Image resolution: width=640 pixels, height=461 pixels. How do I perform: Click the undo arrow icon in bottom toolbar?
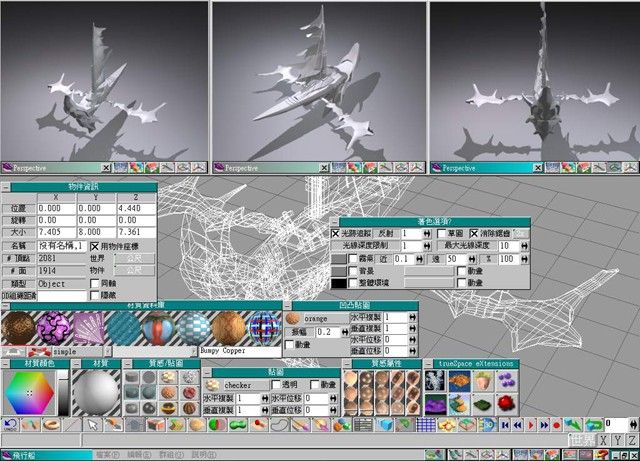click(9, 425)
